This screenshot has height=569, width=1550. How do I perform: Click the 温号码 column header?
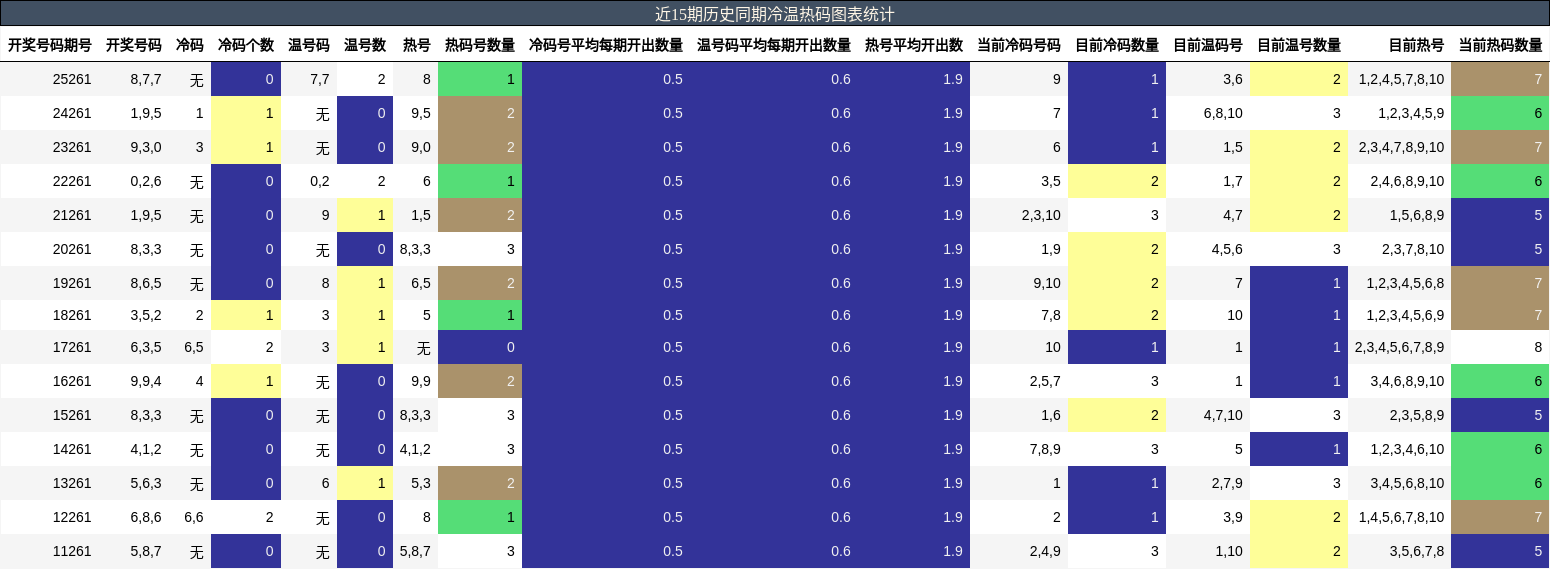[x=309, y=45]
